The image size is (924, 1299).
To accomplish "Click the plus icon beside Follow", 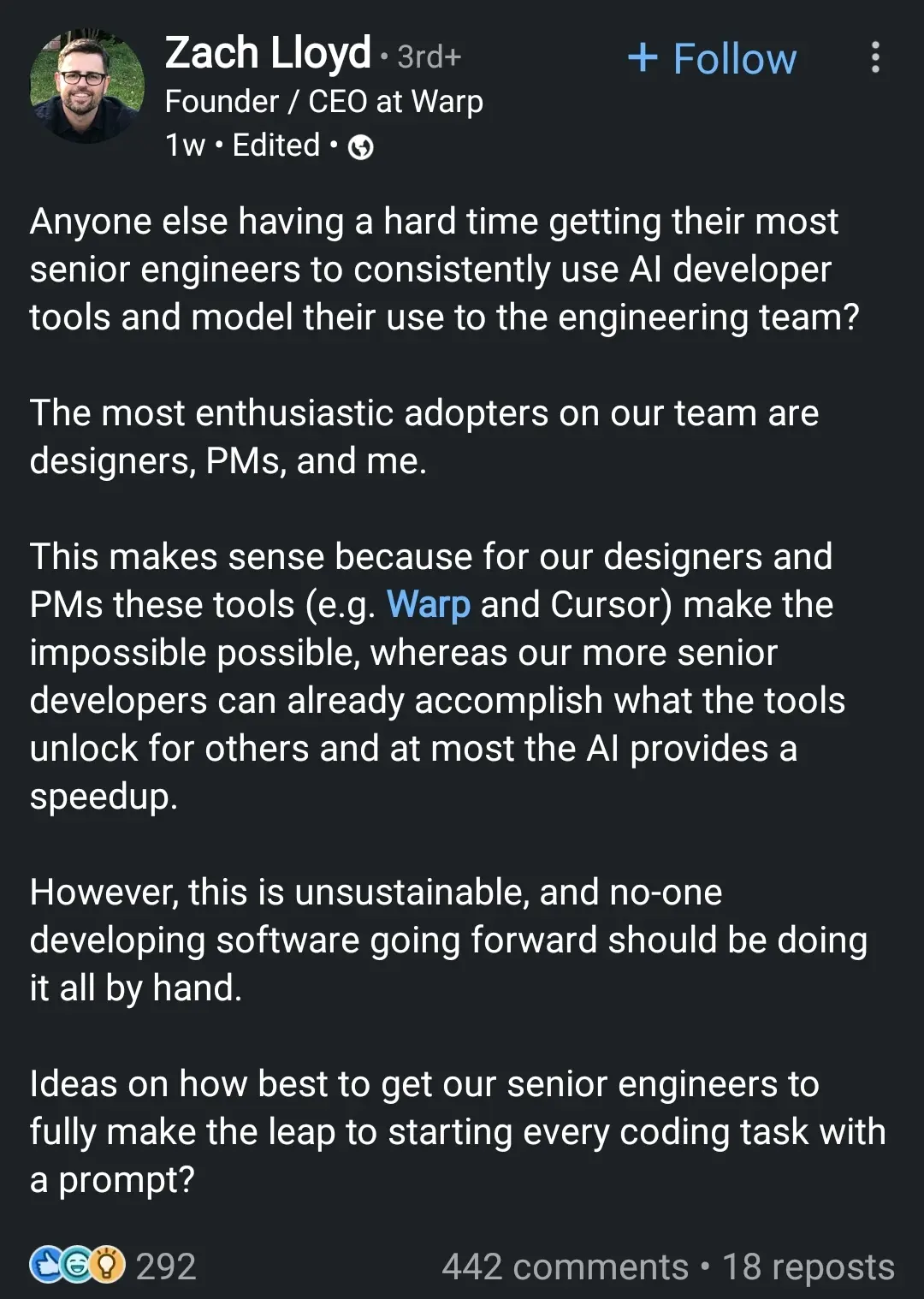I will (x=643, y=58).
